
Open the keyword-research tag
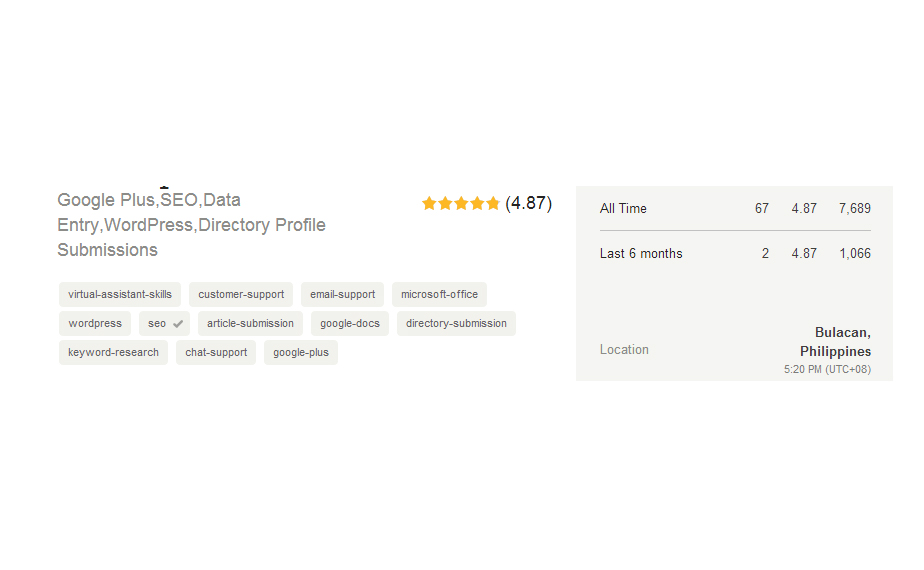point(113,353)
